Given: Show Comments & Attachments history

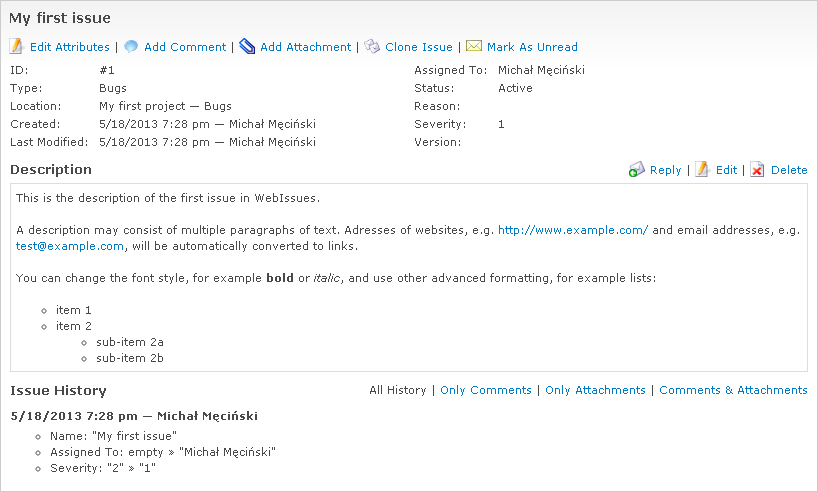Looking at the screenshot, I should tap(733, 390).
